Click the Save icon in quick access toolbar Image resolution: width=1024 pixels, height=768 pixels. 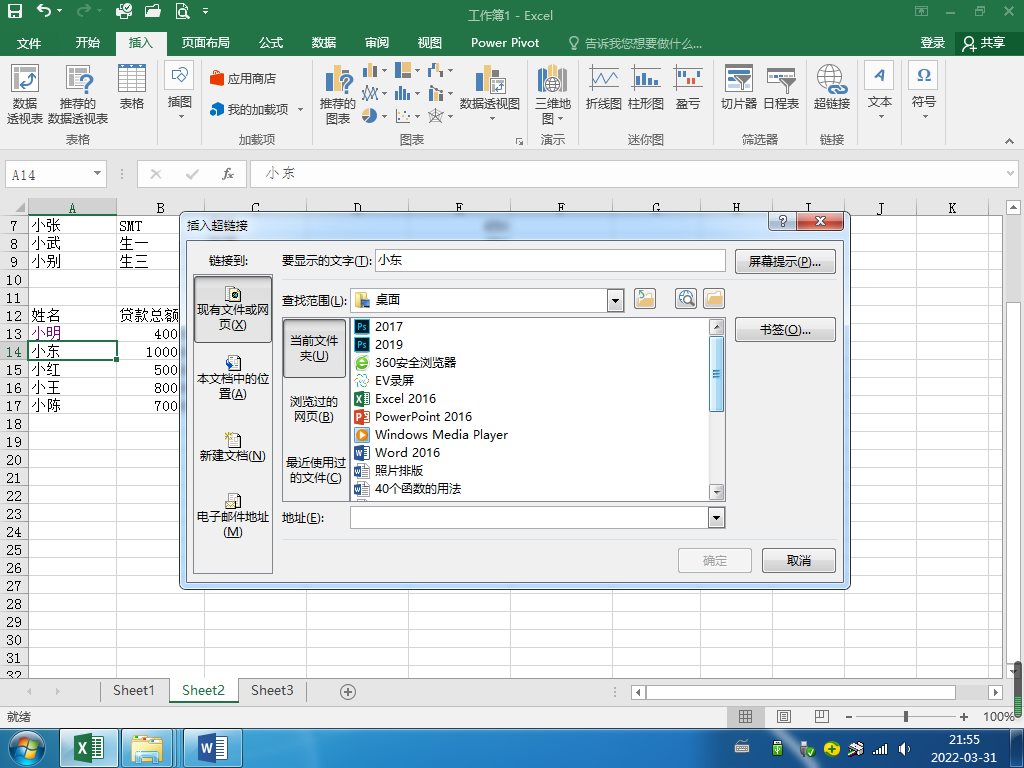[14, 11]
